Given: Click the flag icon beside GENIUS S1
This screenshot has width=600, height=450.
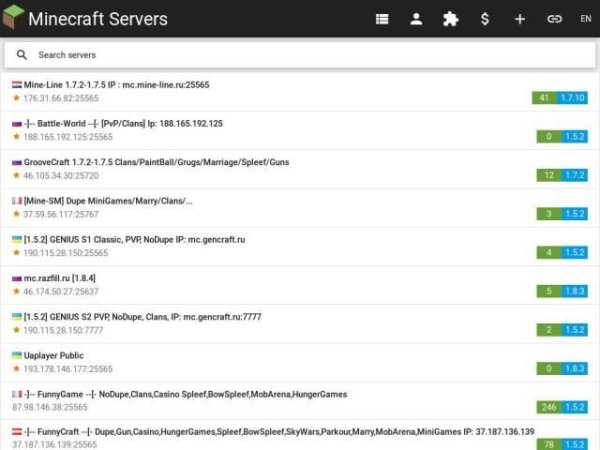Looking at the screenshot, I should point(16,240).
